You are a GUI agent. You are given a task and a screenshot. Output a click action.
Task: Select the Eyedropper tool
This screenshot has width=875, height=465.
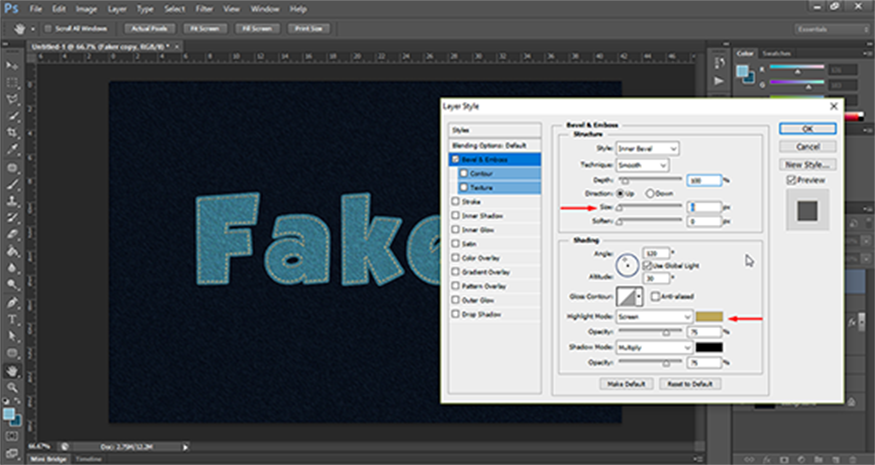point(12,150)
